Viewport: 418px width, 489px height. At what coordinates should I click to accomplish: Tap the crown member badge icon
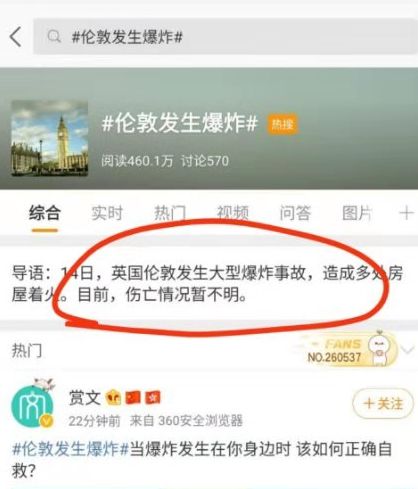tap(113, 398)
